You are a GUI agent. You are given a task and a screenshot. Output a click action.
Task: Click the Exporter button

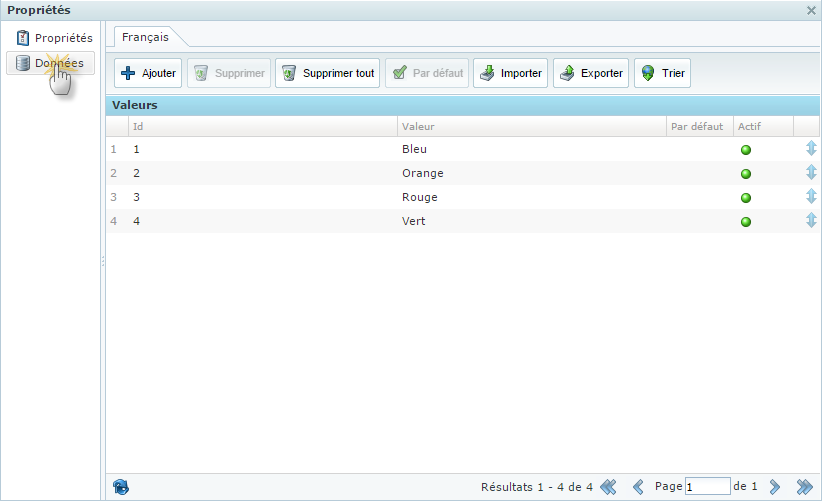pos(591,73)
